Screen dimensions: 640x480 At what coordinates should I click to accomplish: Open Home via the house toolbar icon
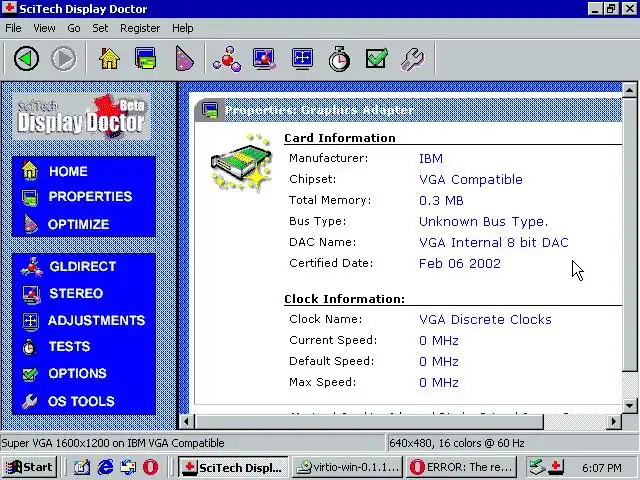point(109,59)
